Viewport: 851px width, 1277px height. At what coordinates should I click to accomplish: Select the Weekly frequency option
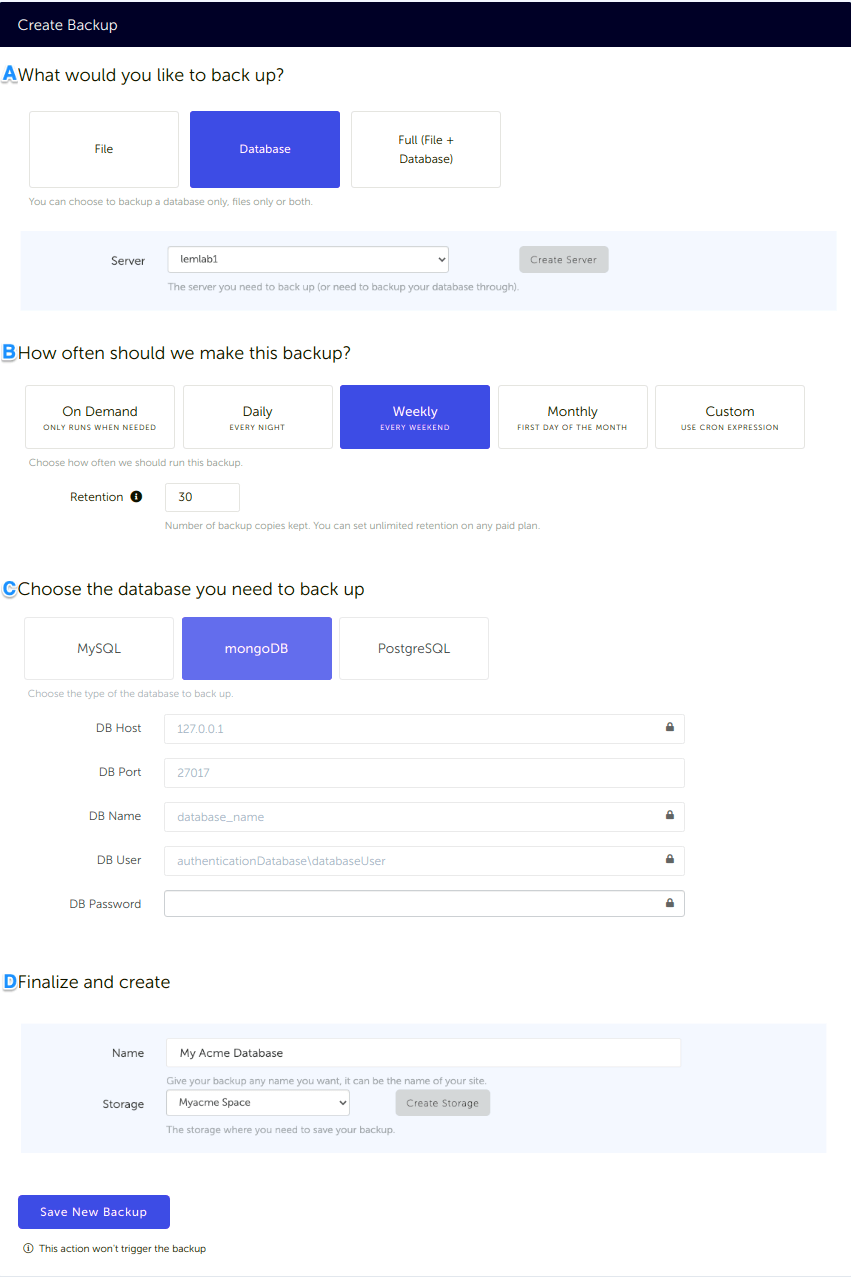click(414, 416)
